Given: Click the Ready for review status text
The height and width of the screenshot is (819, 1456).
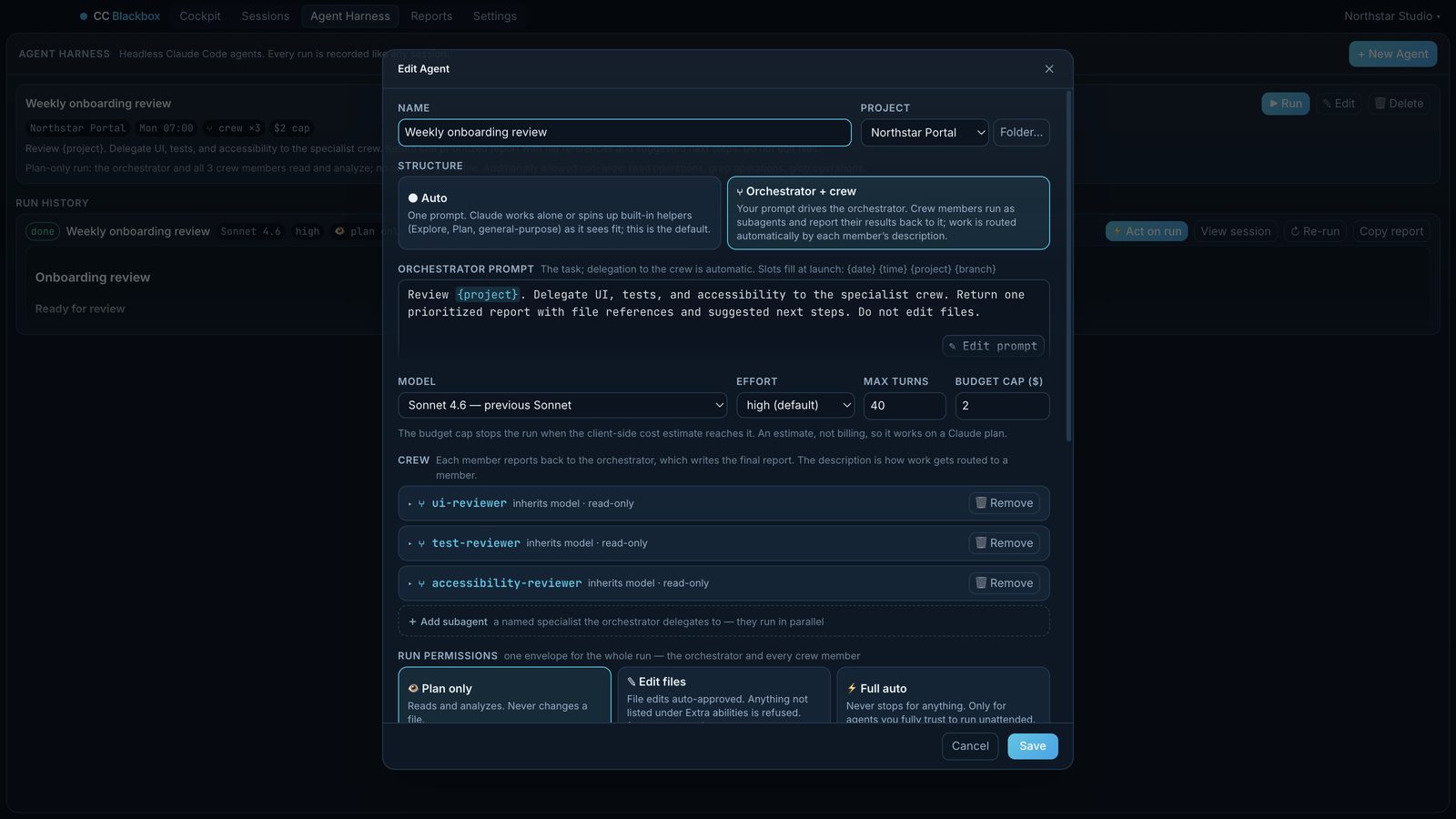Looking at the screenshot, I should (x=80, y=308).
